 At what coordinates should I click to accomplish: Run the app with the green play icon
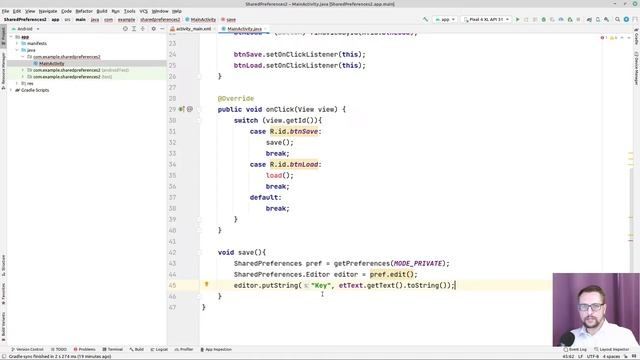(518, 19)
